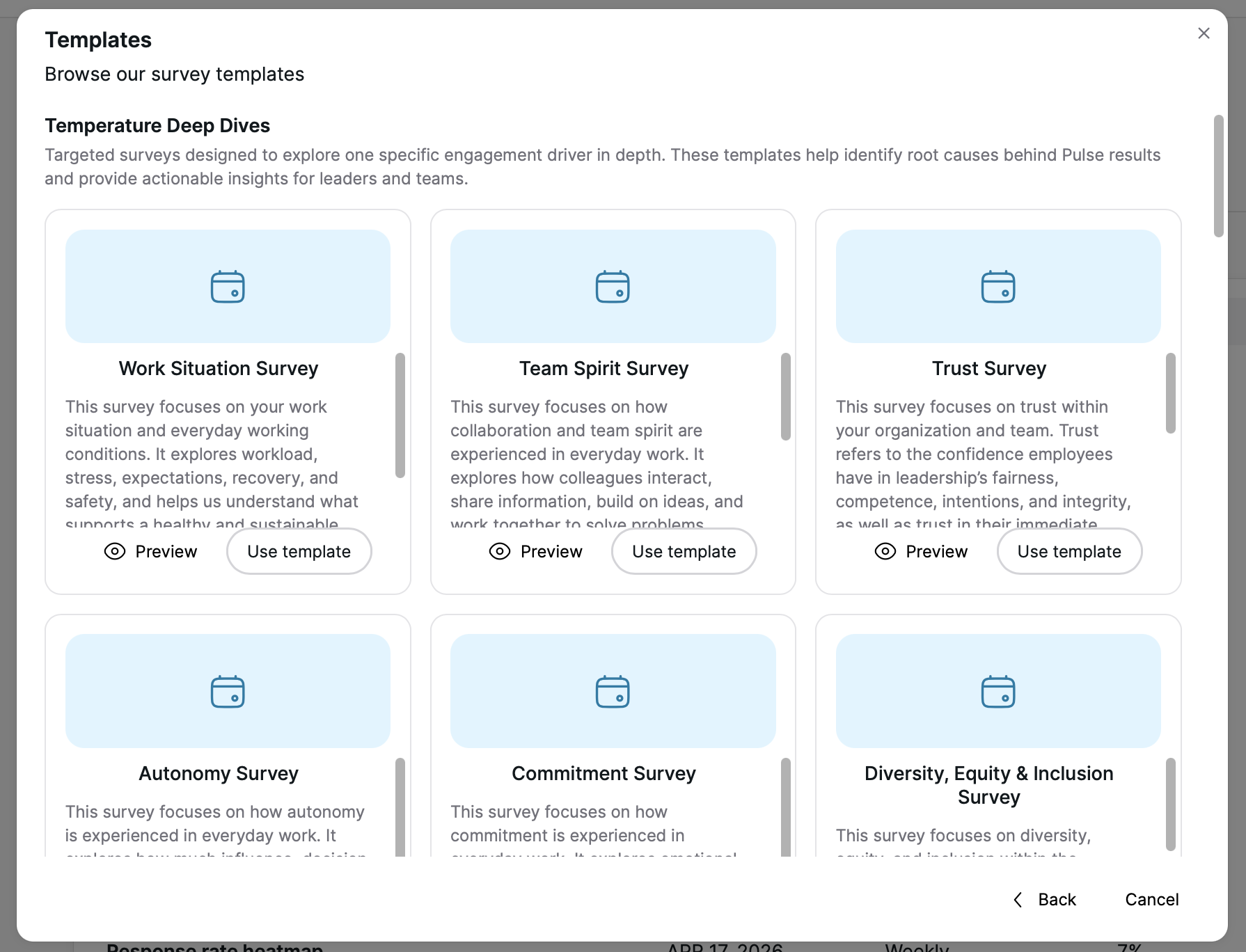Click the Diversity, Equity & Inclusion calendar icon
This screenshot has width=1246, height=952.
pos(998,692)
